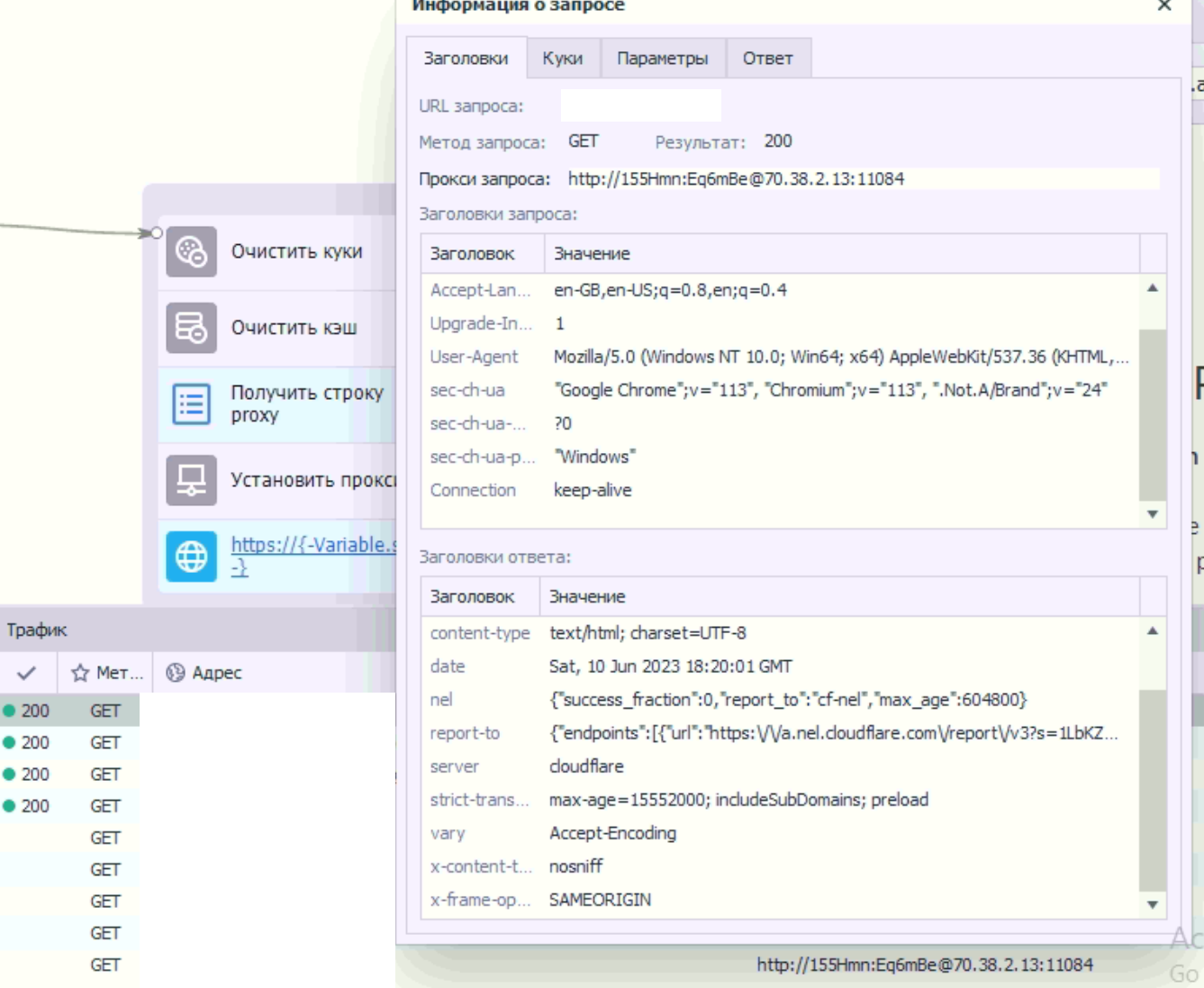Click the response headers scroll-down arrow

(1153, 905)
